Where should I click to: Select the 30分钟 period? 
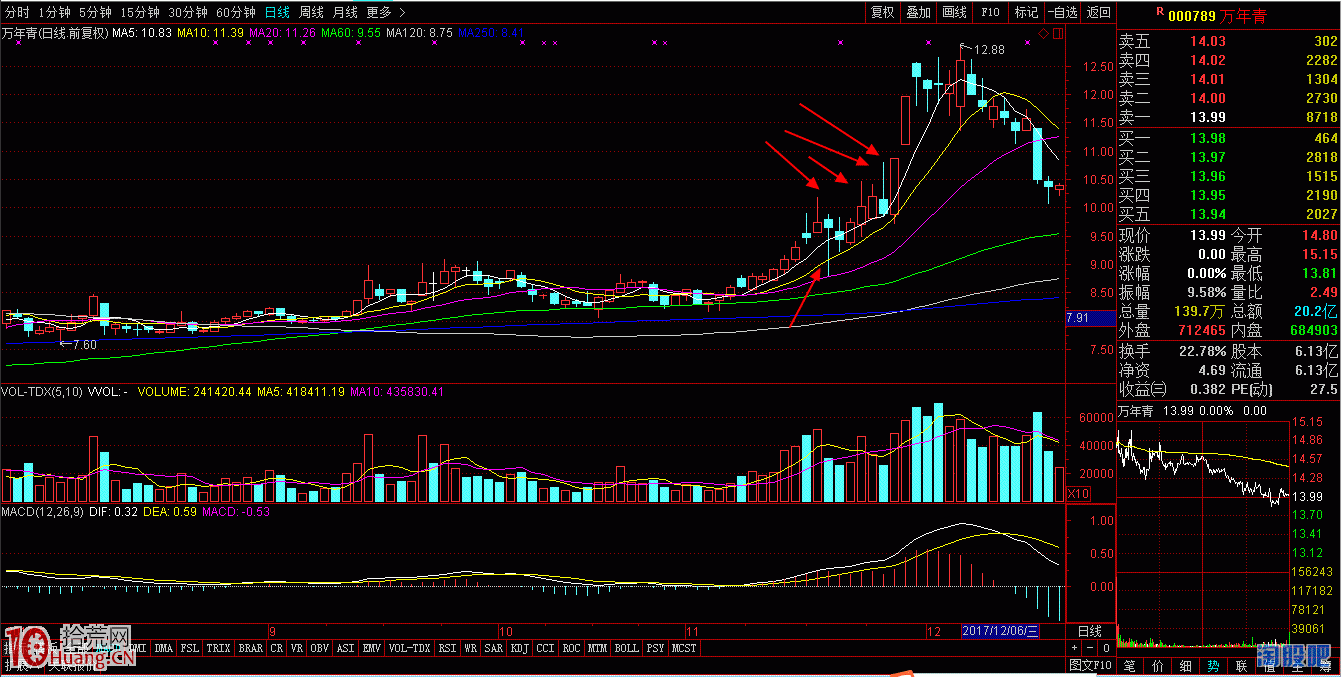click(188, 12)
